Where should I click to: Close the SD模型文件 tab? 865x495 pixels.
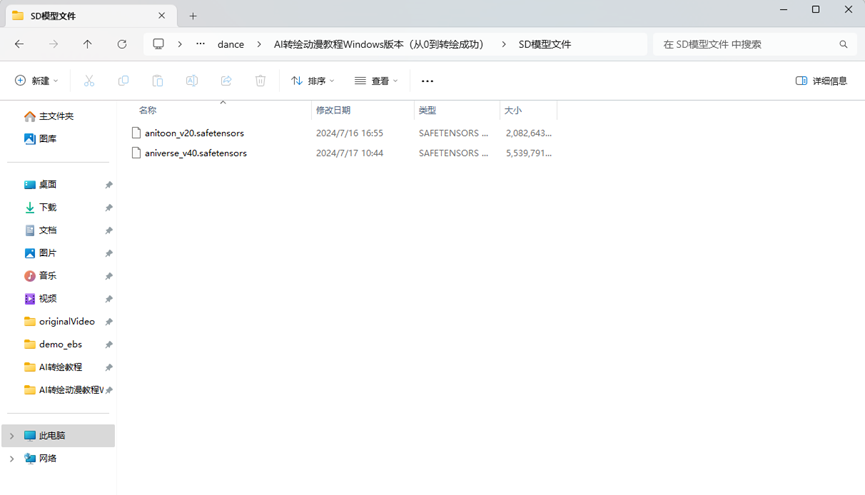click(162, 15)
